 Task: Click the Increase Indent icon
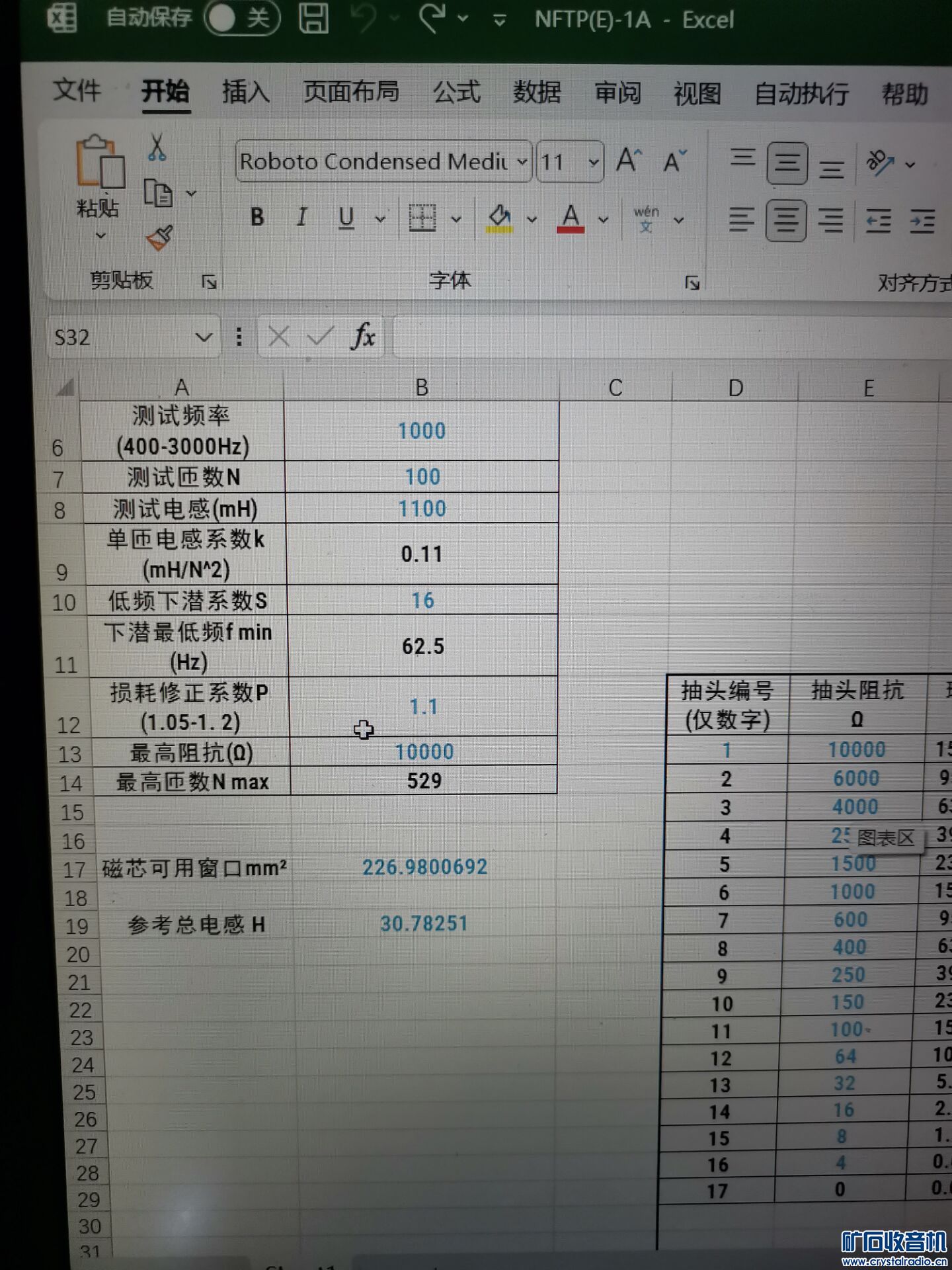click(x=922, y=221)
